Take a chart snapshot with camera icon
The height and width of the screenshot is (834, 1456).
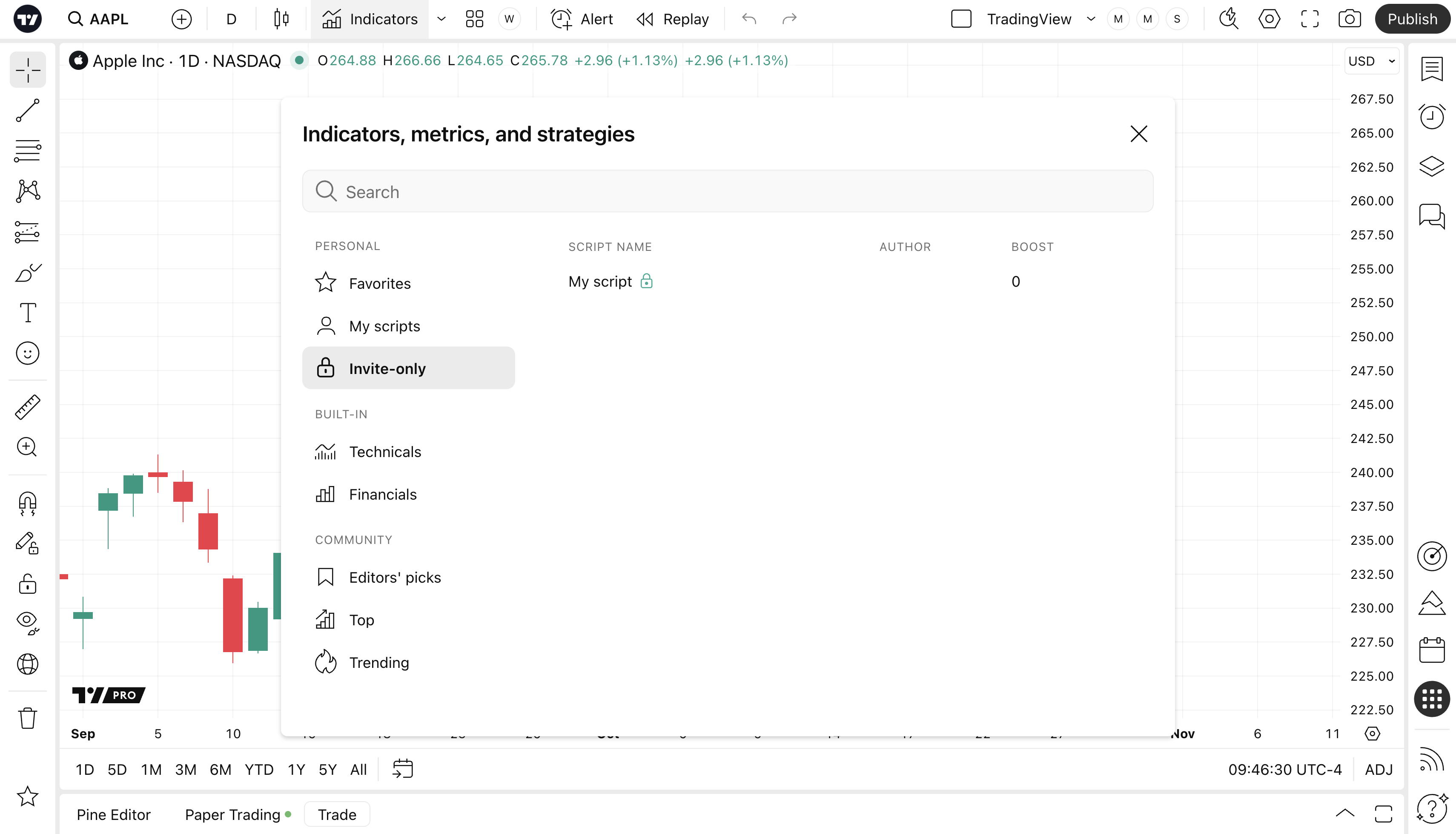click(x=1349, y=19)
